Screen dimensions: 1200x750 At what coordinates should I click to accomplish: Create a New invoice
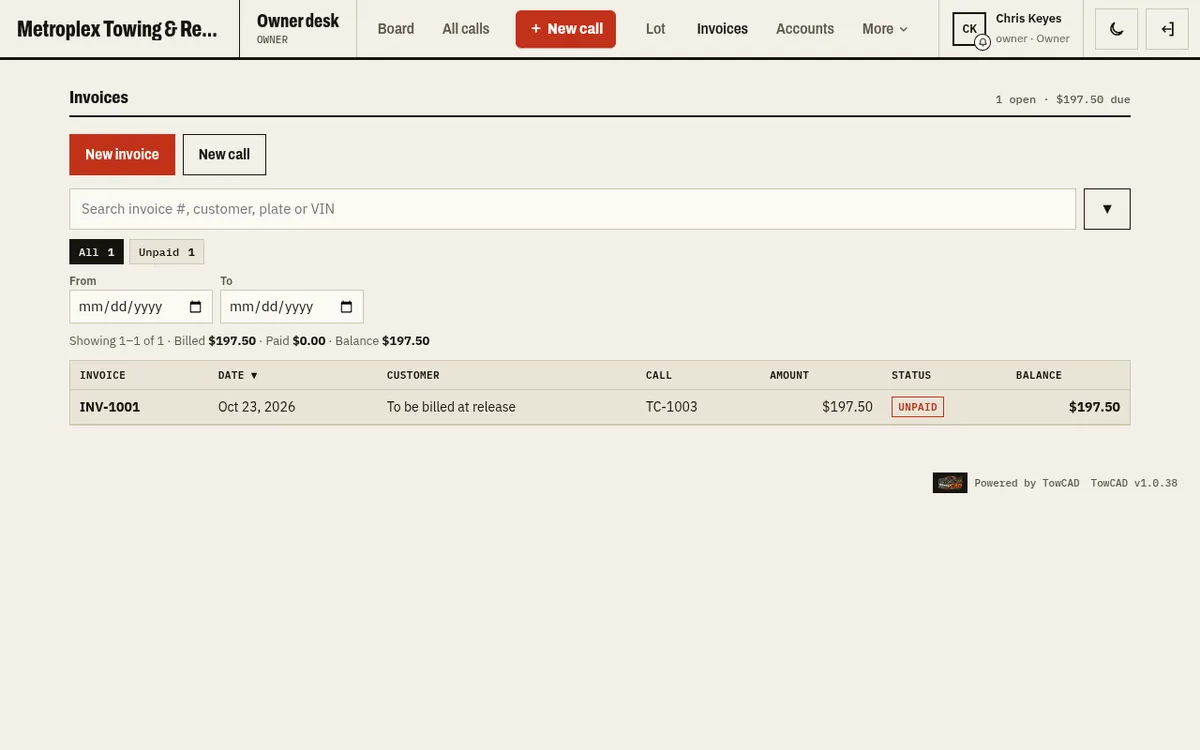pyautogui.click(x=122, y=154)
